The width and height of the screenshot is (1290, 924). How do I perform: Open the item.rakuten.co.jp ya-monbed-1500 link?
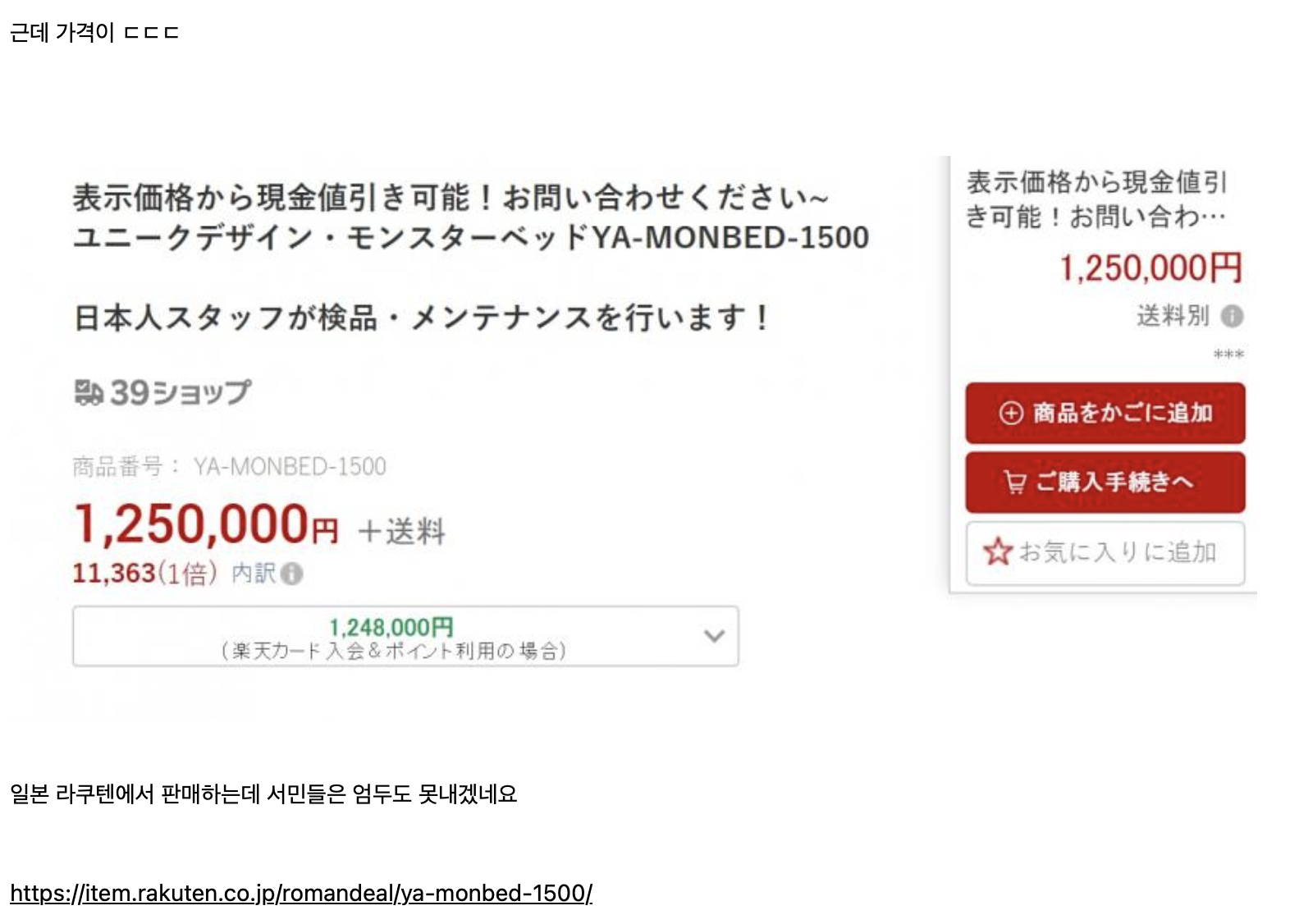tap(301, 893)
